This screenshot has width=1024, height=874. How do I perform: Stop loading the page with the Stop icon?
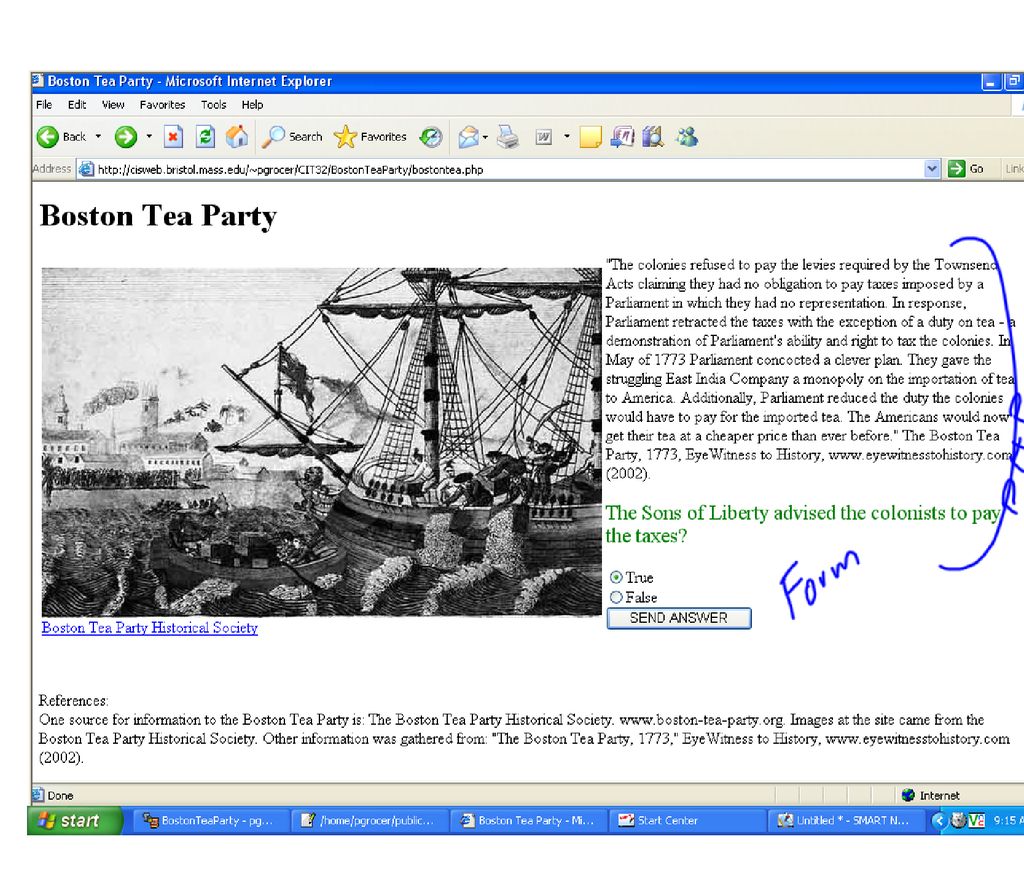coord(172,137)
